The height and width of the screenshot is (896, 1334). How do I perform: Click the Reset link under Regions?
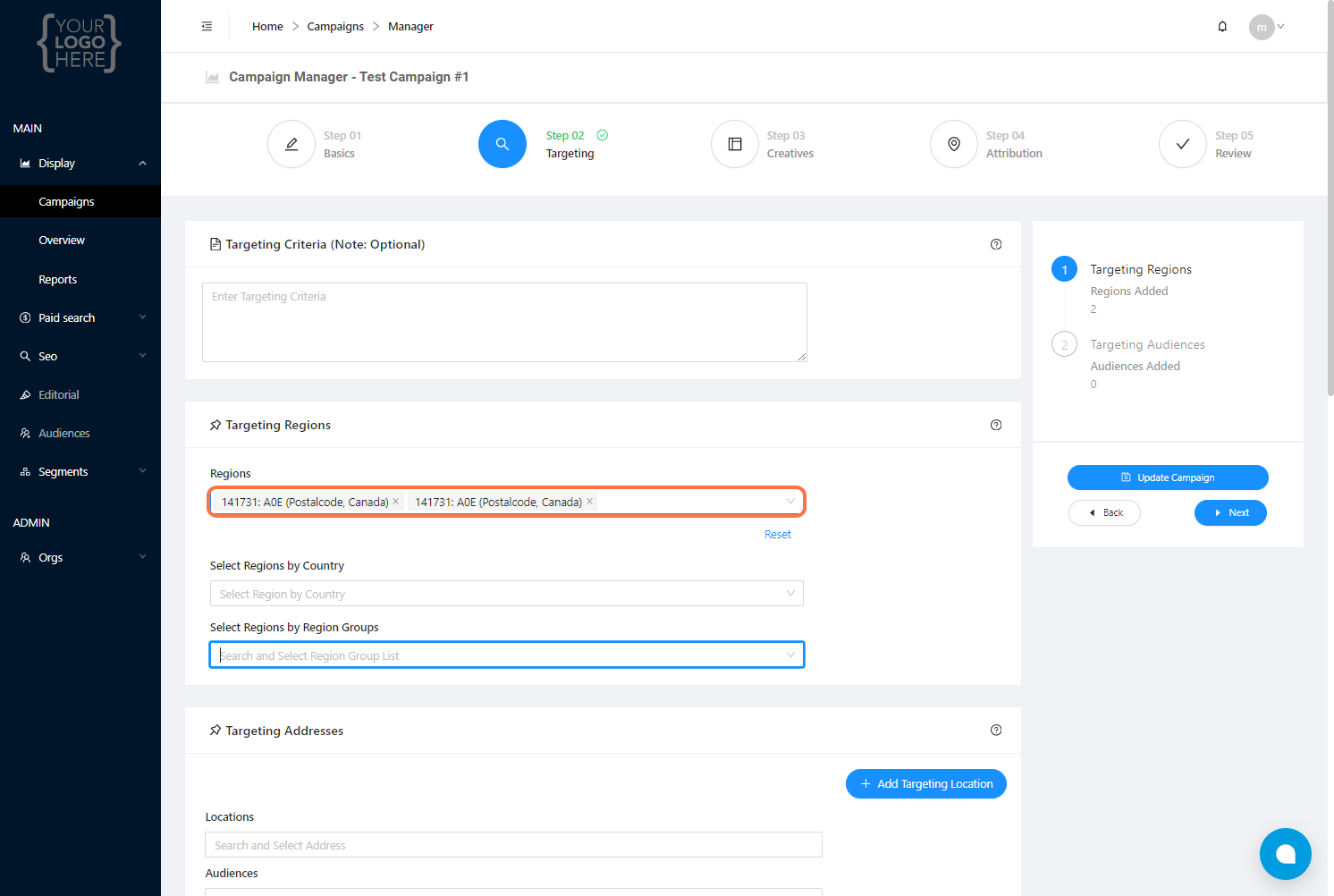coord(777,535)
